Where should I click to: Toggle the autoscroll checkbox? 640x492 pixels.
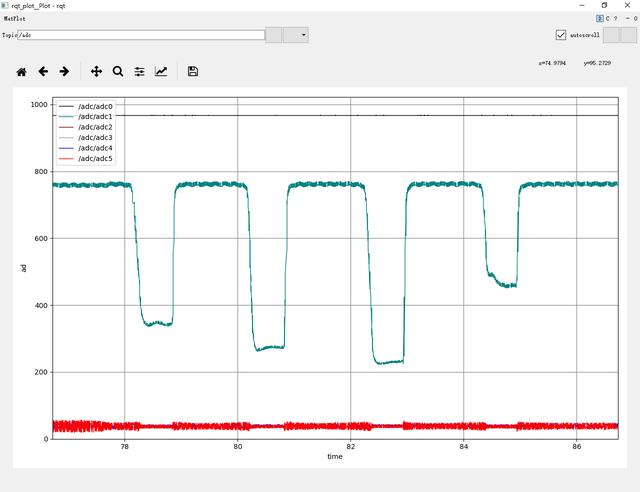(x=561, y=35)
